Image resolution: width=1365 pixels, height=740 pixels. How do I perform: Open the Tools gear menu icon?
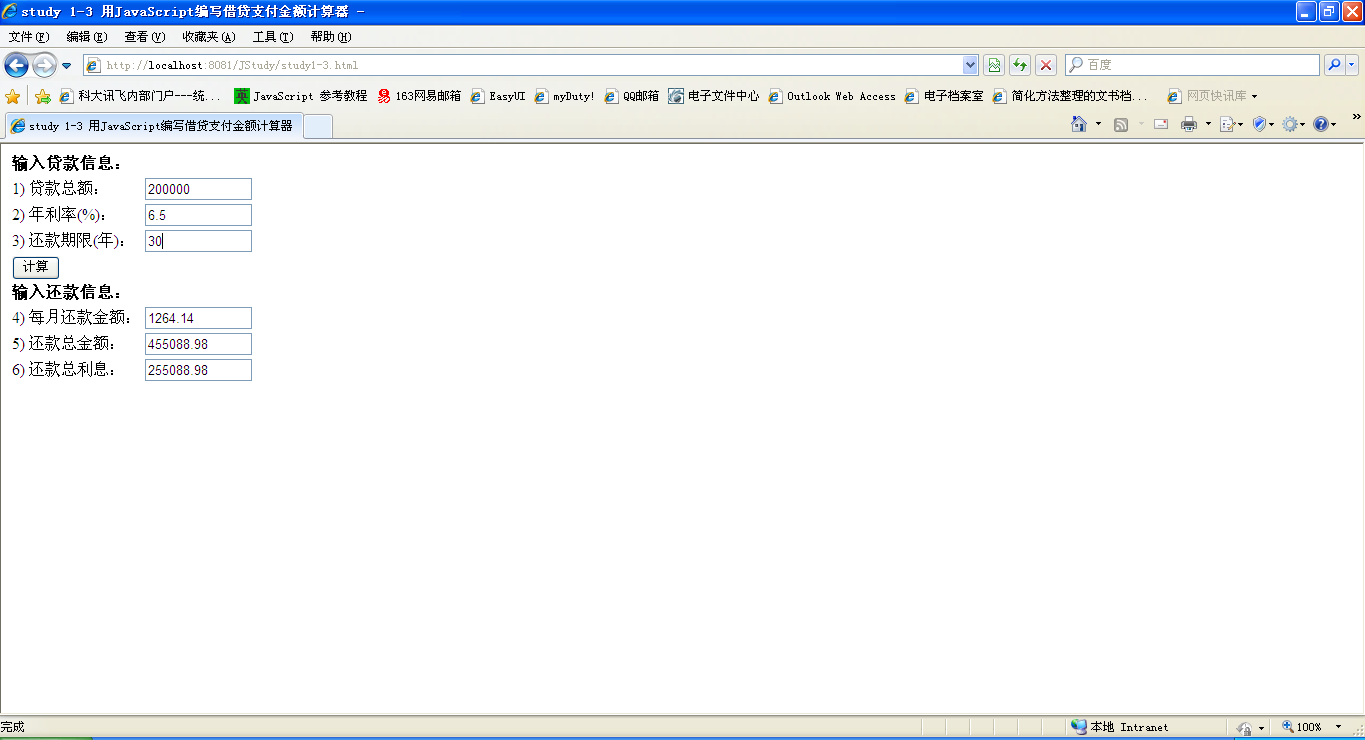coord(1293,124)
